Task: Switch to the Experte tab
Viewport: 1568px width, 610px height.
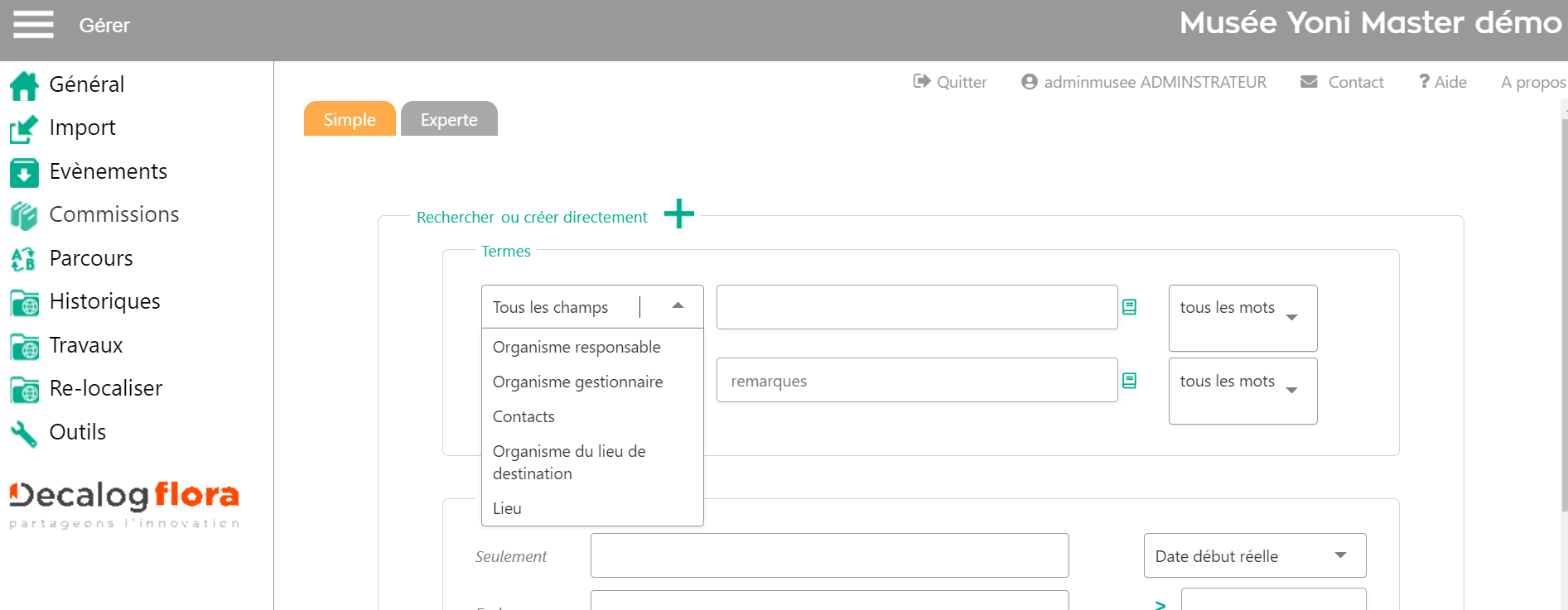Action: tap(449, 118)
